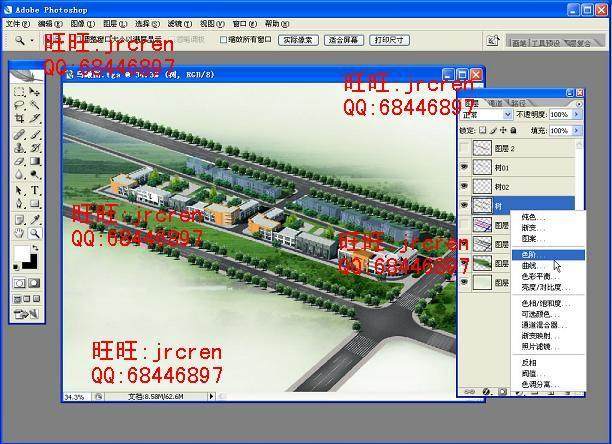Click the background color swatch

click(x=32, y=263)
